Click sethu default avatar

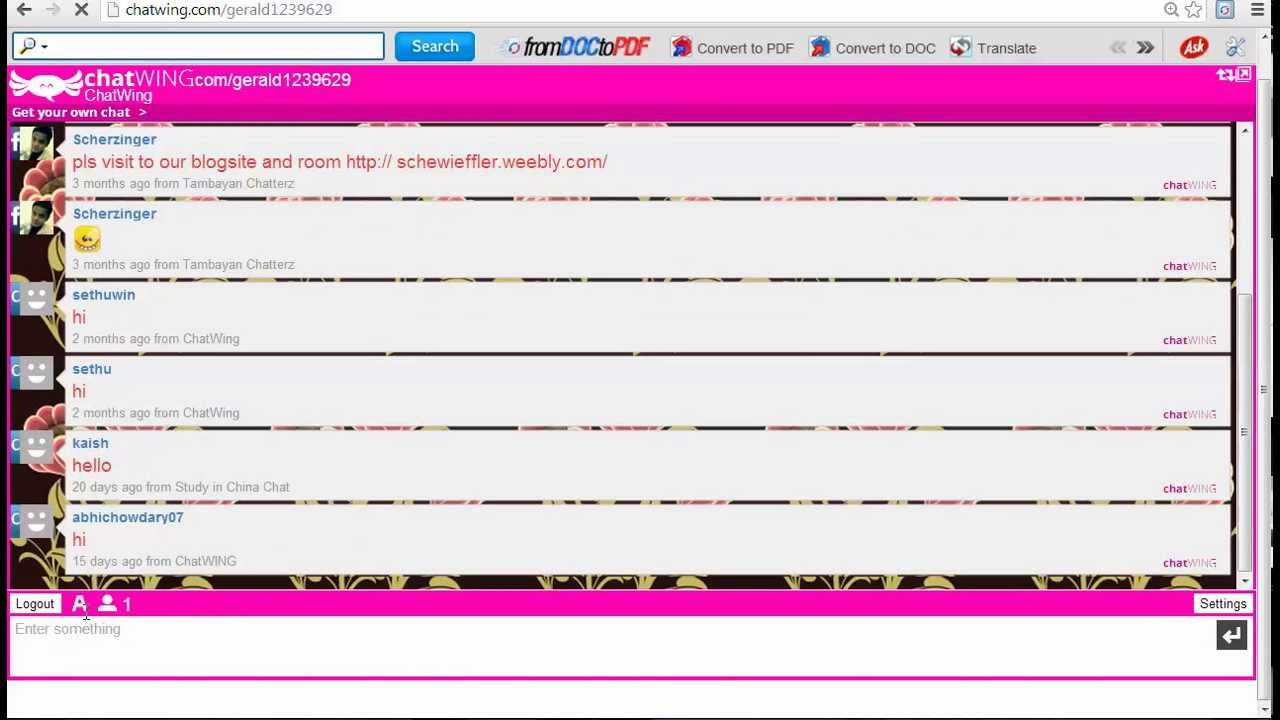[37, 373]
